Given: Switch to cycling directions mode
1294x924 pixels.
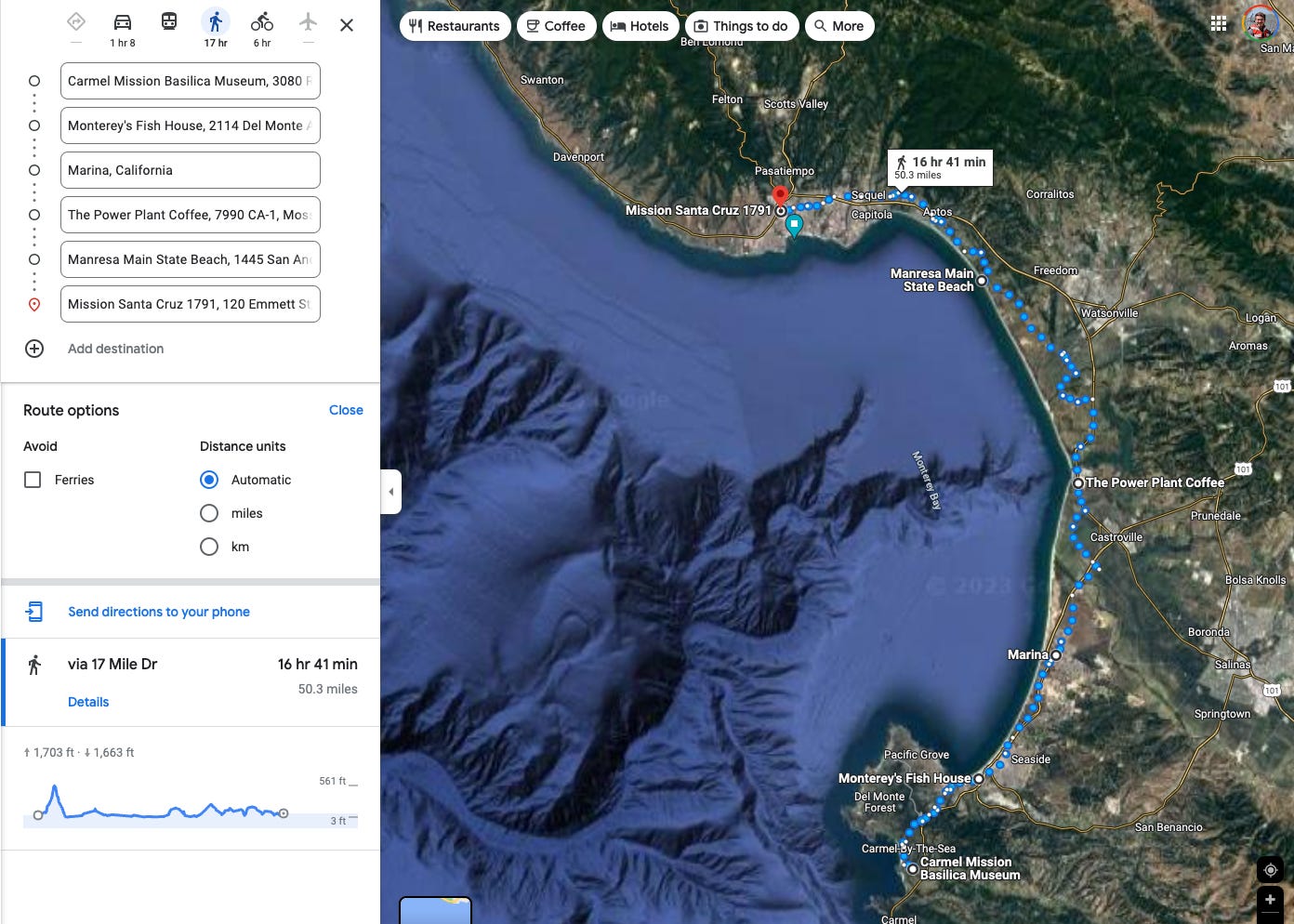Looking at the screenshot, I should tap(262, 22).
